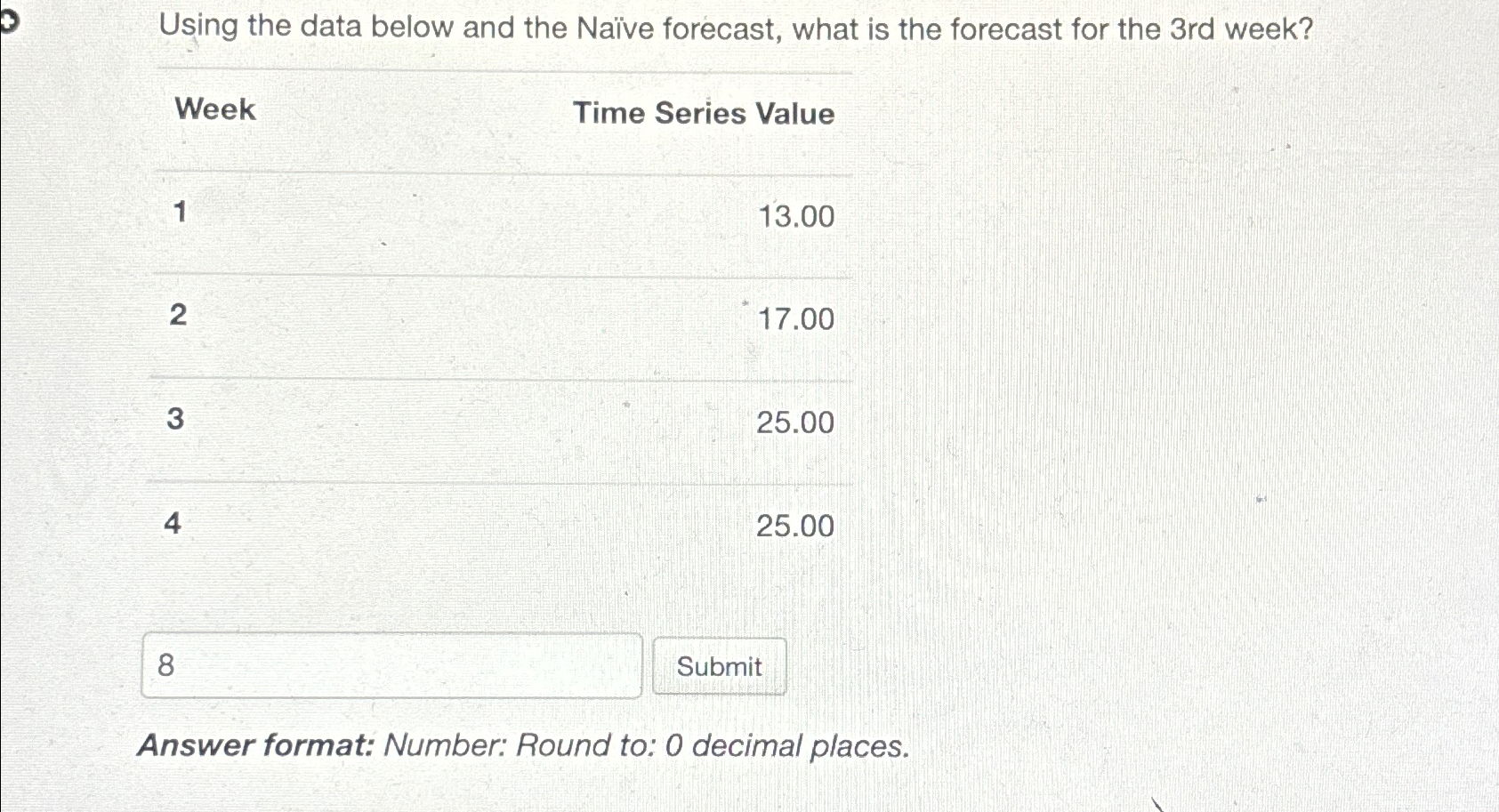Select the row for Week 3
Image resolution: width=1499 pixels, height=812 pixels.
tap(489, 422)
